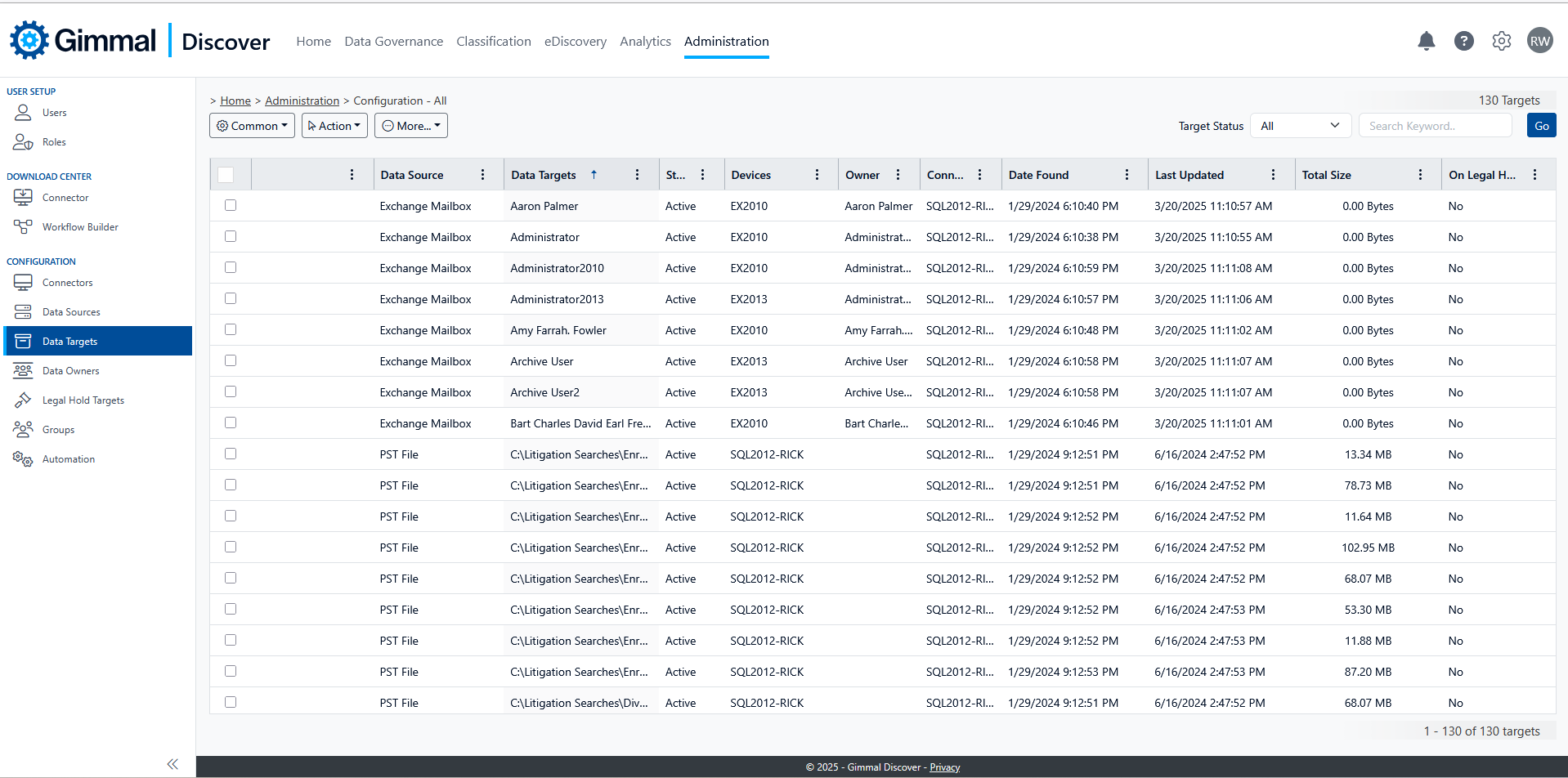Open Data Source column options menu
Image resolution: width=1568 pixels, height=778 pixels.
point(482,175)
